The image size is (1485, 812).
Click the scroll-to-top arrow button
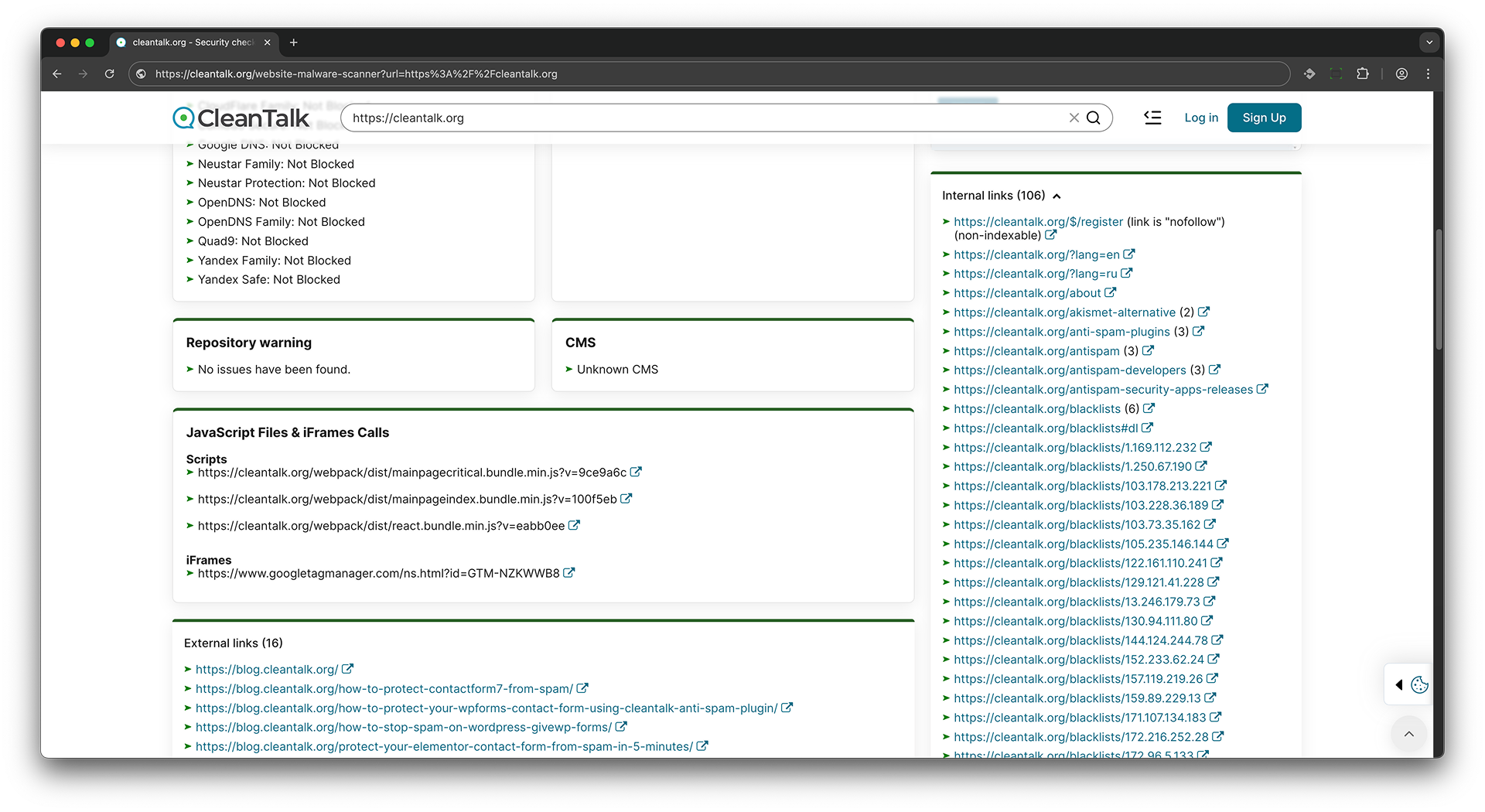pos(1409,734)
